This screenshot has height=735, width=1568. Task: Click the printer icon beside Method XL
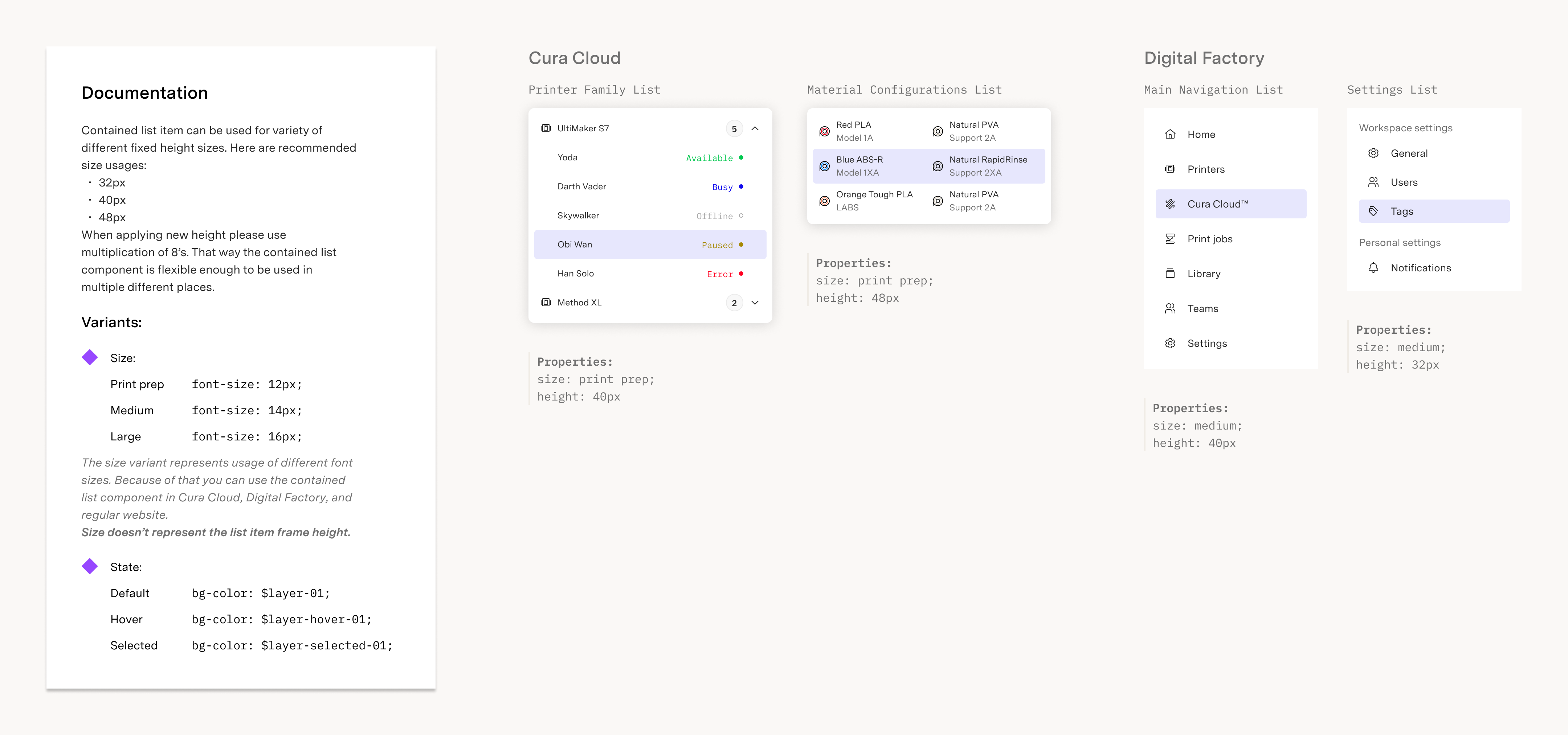click(546, 303)
